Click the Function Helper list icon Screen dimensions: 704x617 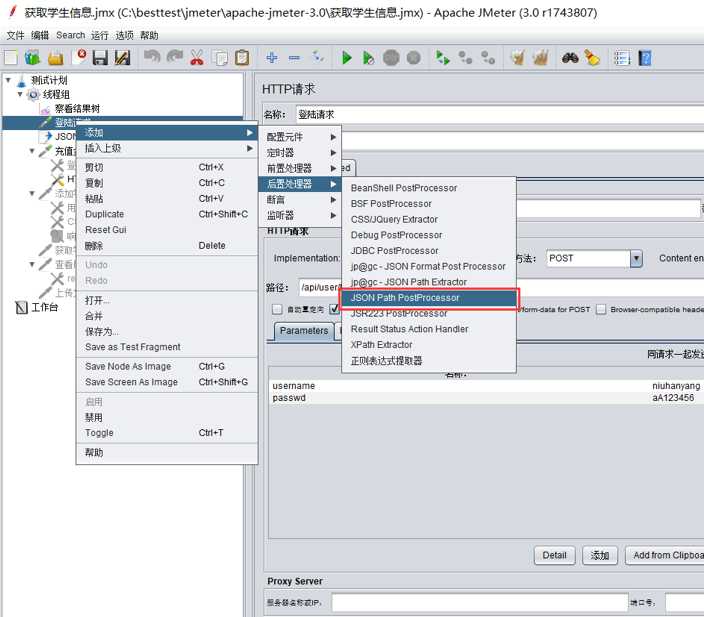pyautogui.click(x=622, y=58)
